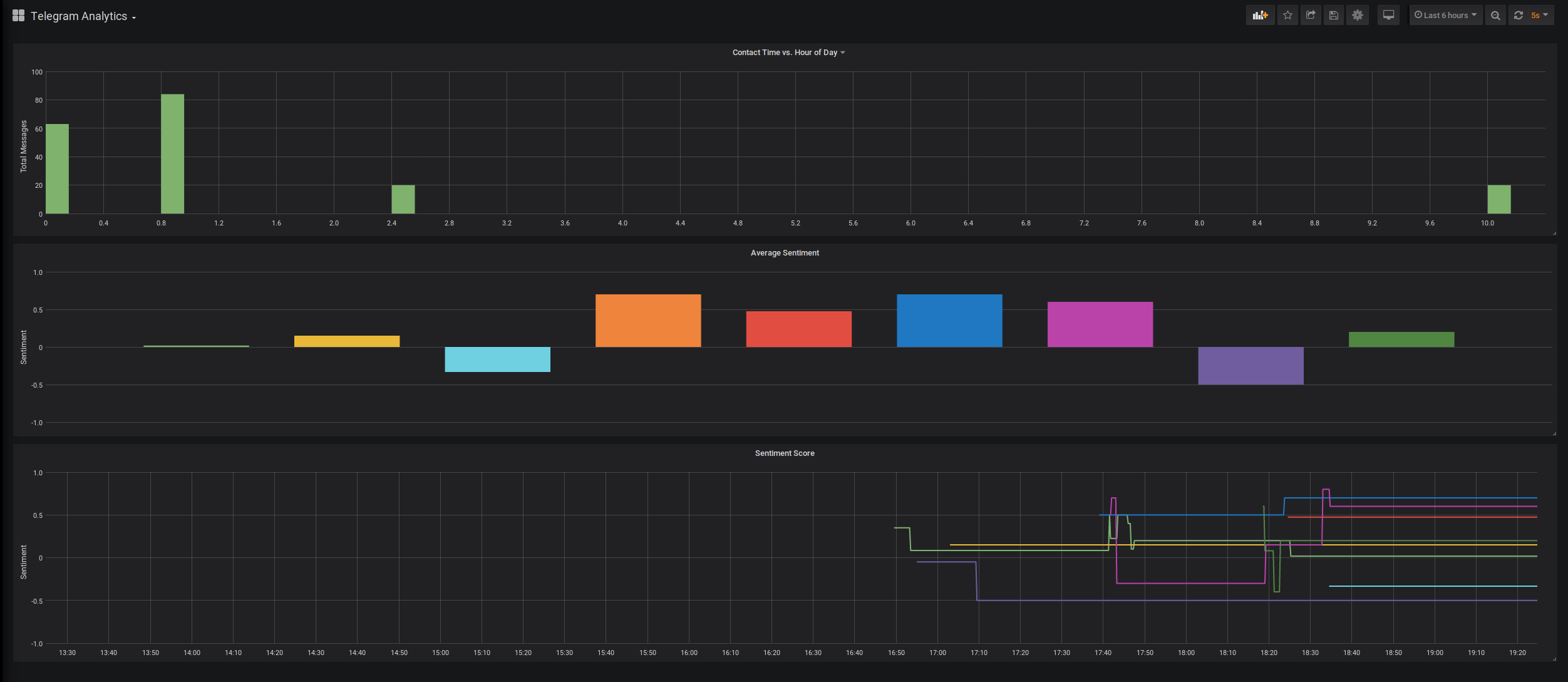Expand the 5s refresh interval dropdown
This screenshot has height=682, width=1568.
(x=1540, y=16)
